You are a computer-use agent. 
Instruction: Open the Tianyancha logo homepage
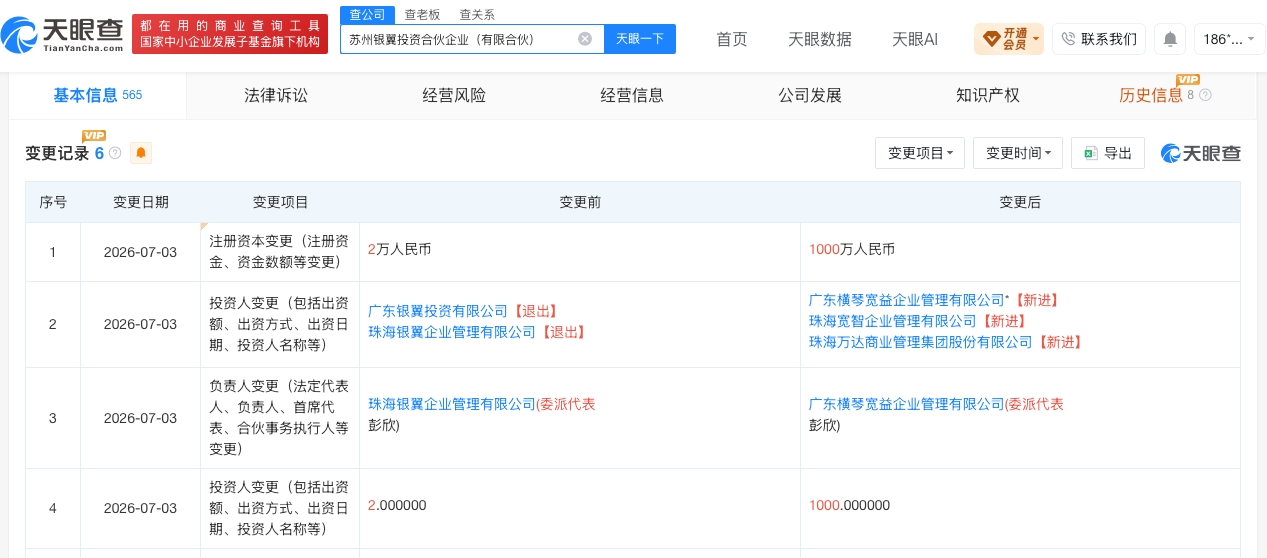(x=64, y=36)
